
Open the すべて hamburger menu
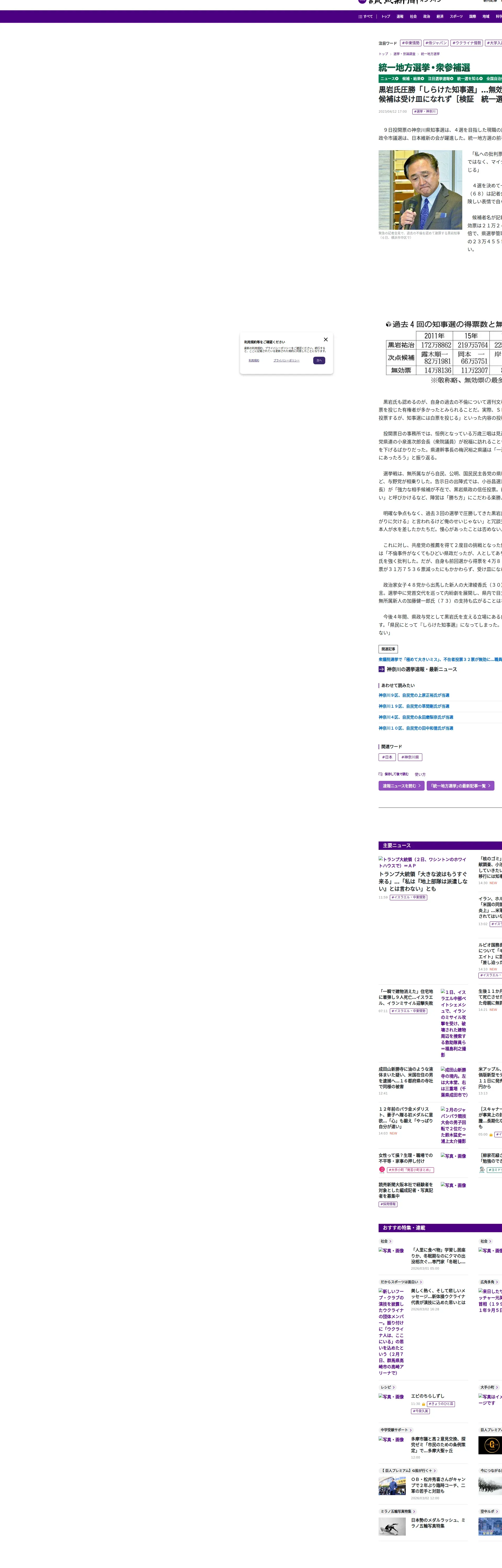point(366,16)
